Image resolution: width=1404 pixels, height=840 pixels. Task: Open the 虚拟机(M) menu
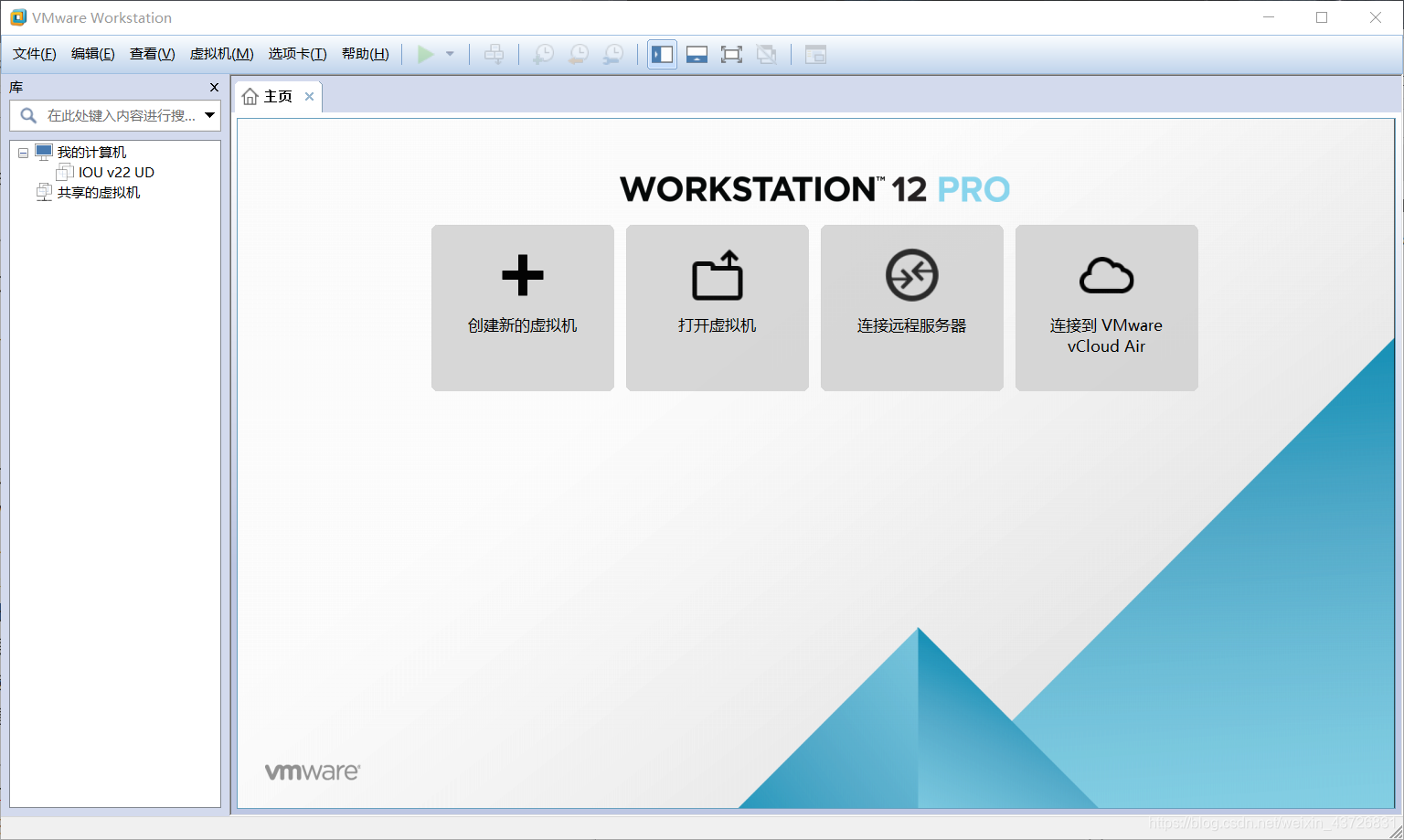(222, 54)
